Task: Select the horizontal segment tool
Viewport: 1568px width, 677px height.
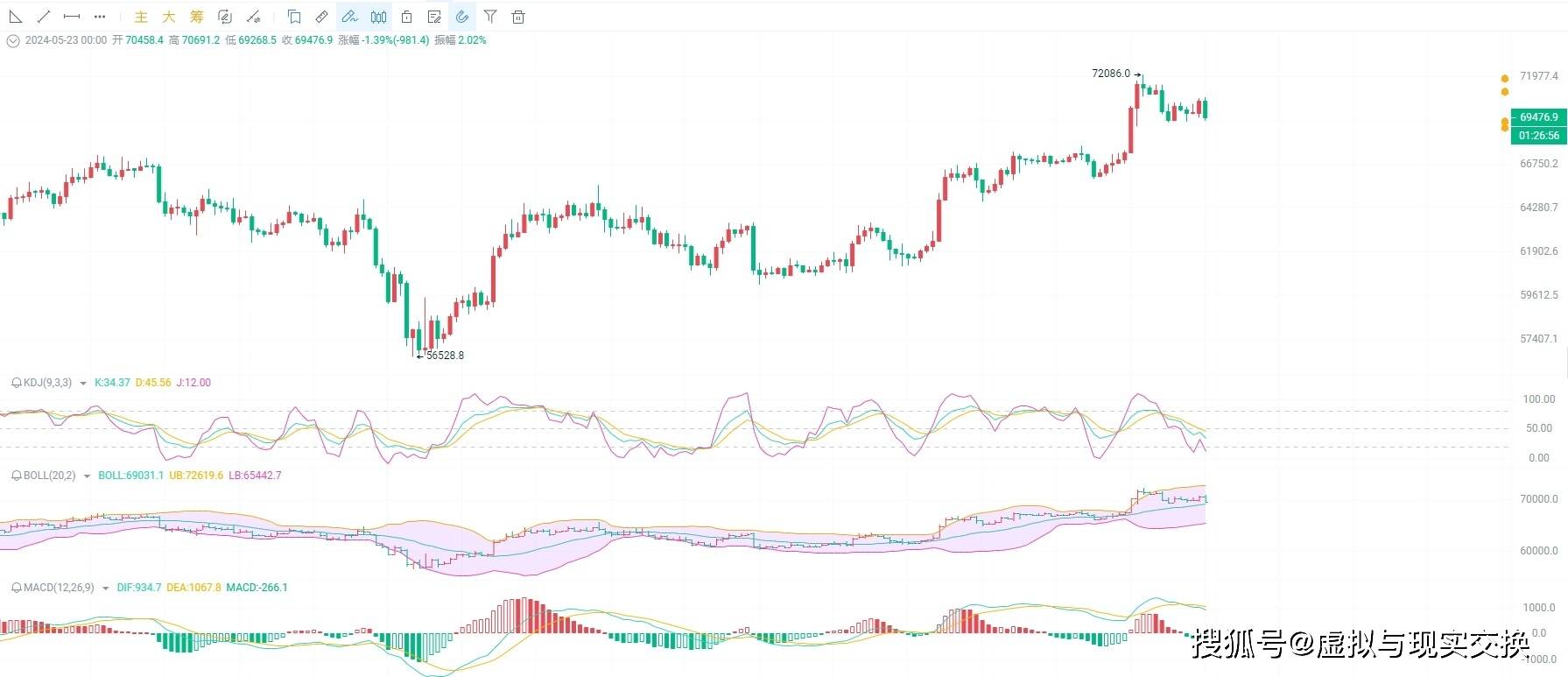Action: click(x=72, y=17)
